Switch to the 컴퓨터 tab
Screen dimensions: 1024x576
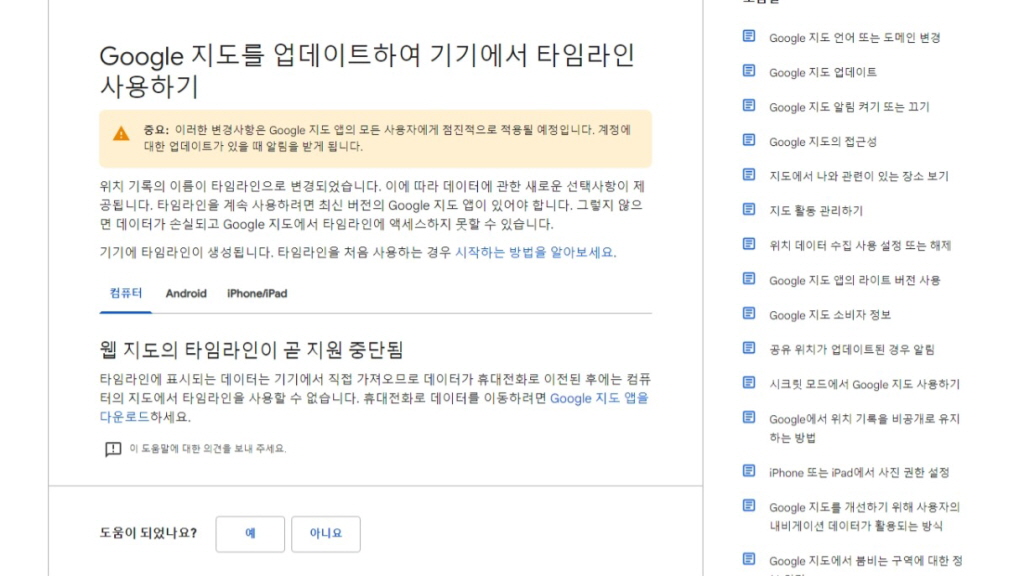click(x=125, y=293)
